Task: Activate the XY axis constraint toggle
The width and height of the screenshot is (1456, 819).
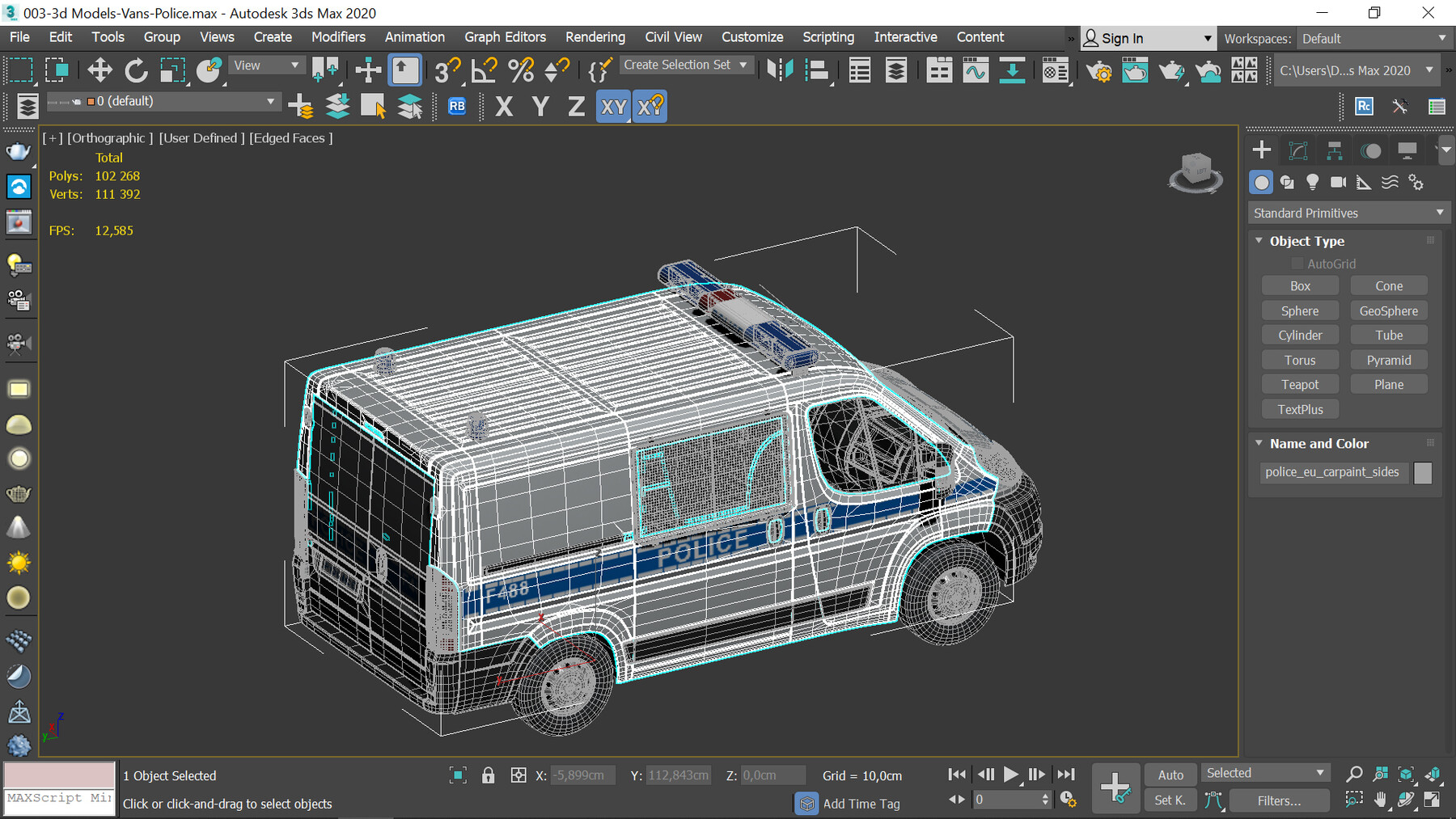Action: pyautogui.click(x=613, y=106)
